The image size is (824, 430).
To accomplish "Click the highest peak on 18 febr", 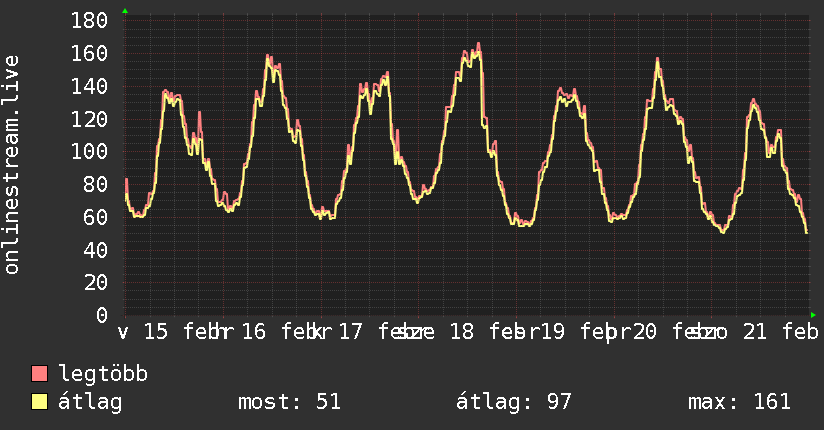I will click(x=478, y=44).
